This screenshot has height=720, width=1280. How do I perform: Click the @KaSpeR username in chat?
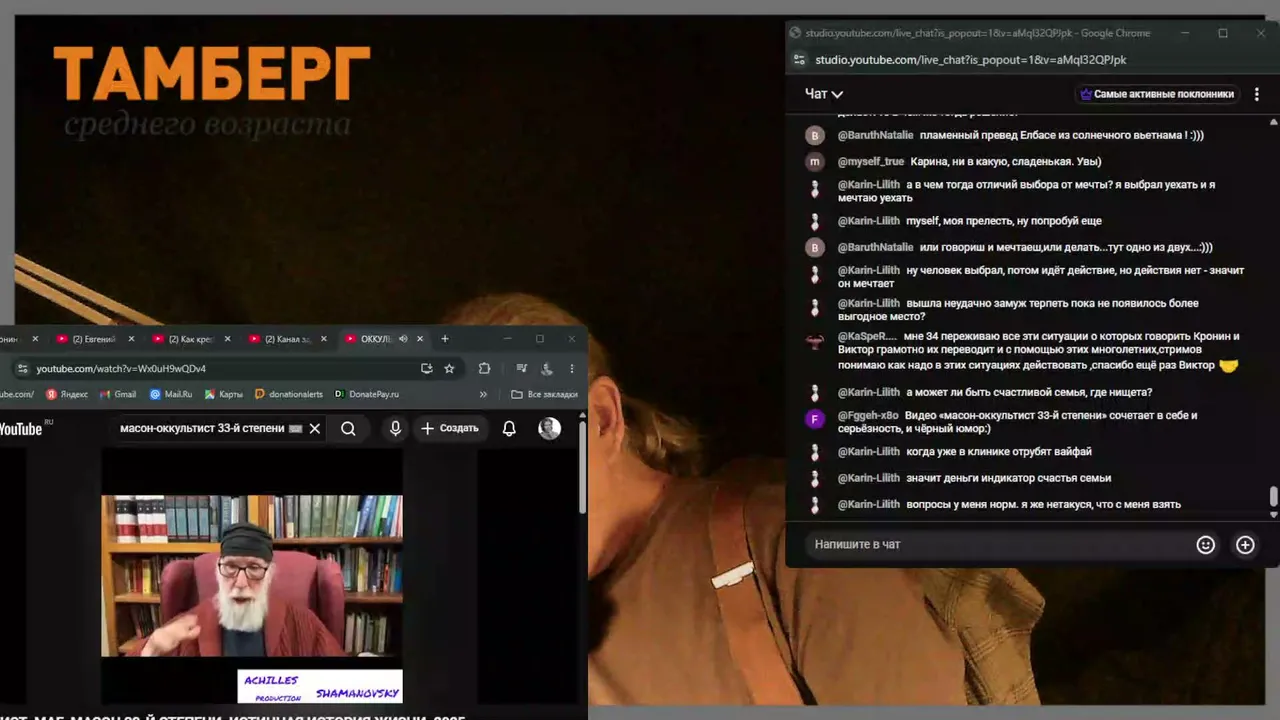(x=867, y=336)
